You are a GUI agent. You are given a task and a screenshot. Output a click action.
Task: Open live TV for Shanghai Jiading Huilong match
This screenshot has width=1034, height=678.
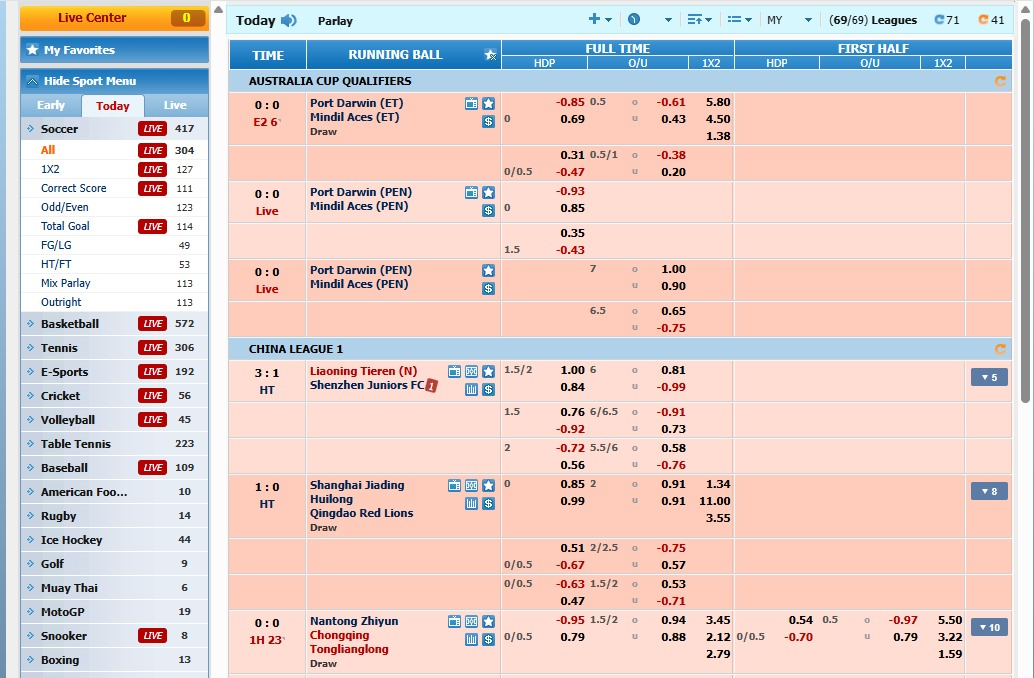[454, 485]
